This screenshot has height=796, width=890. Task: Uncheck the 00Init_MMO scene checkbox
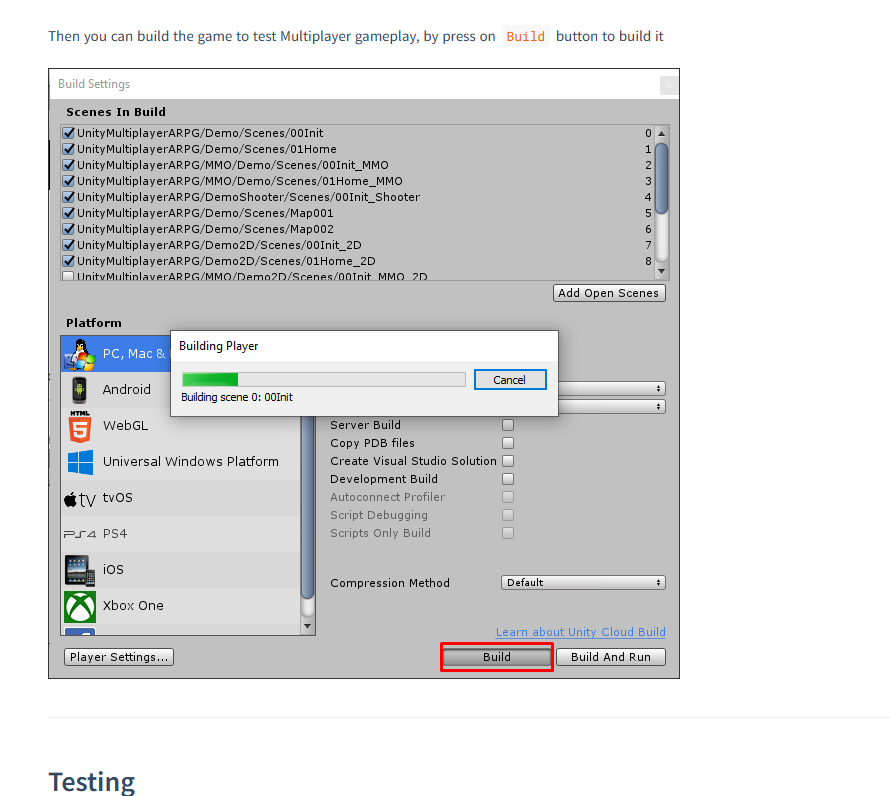click(x=69, y=165)
